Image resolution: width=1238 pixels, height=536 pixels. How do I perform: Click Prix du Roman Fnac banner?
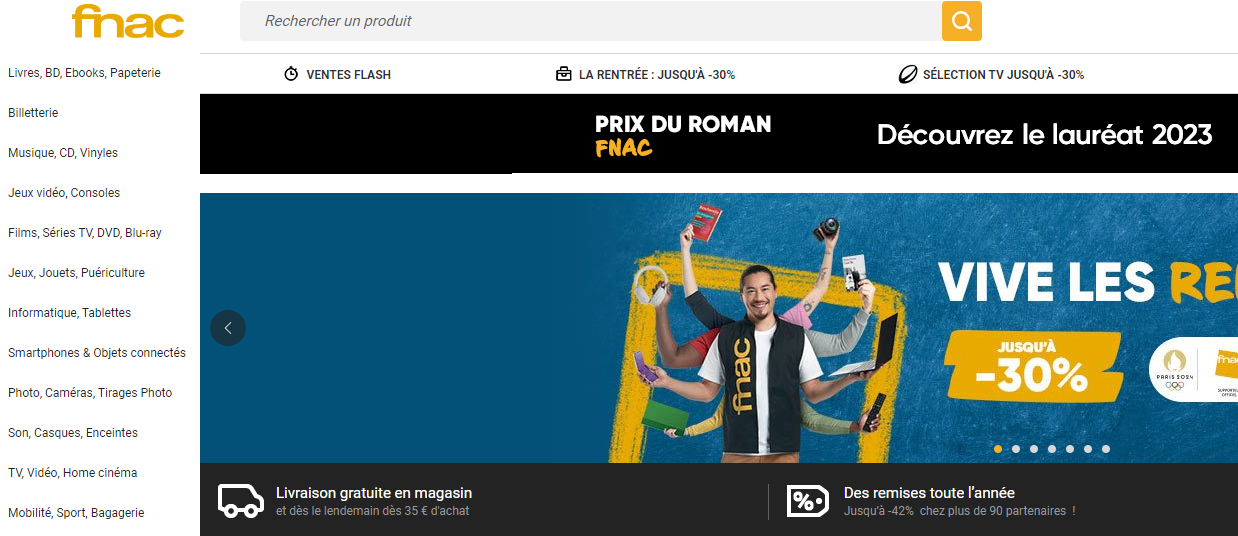719,134
